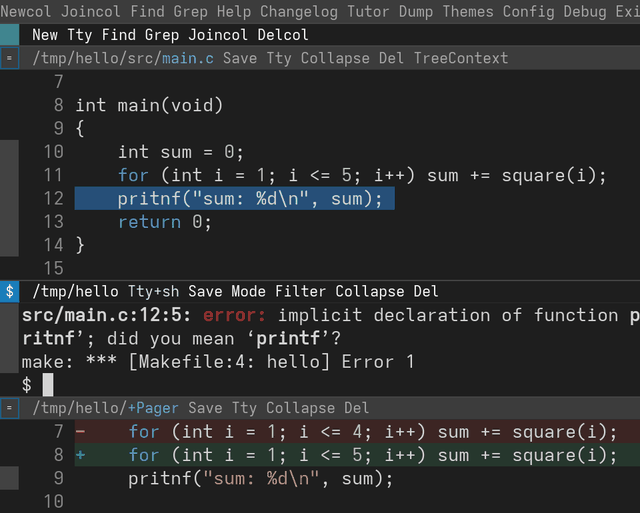Viewport: 640px width, 513px height.
Task: Open Changelog from the top bar
Action: tap(299, 11)
